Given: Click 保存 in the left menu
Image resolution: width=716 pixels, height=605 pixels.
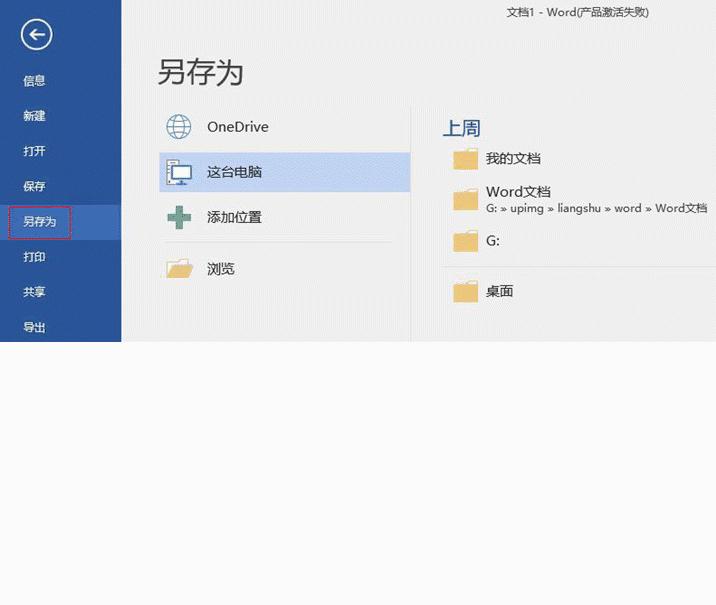Looking at the screenshot, I should (x=34, y=186).
